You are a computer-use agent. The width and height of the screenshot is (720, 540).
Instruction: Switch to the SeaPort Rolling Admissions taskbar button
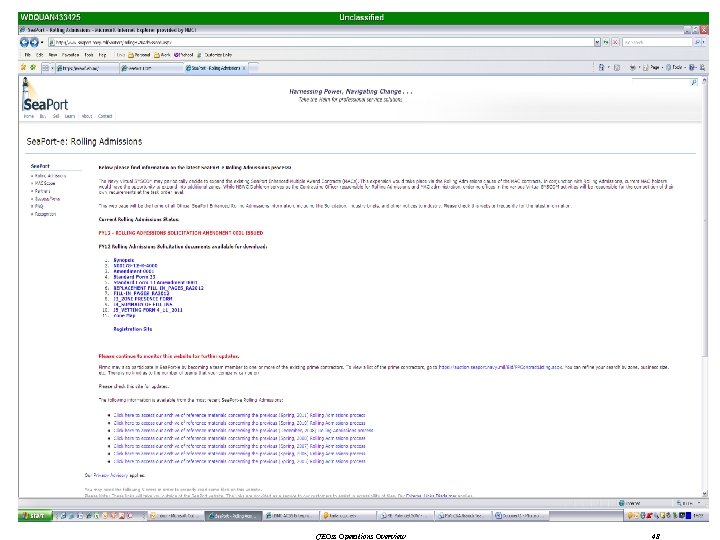click(233, 516)
